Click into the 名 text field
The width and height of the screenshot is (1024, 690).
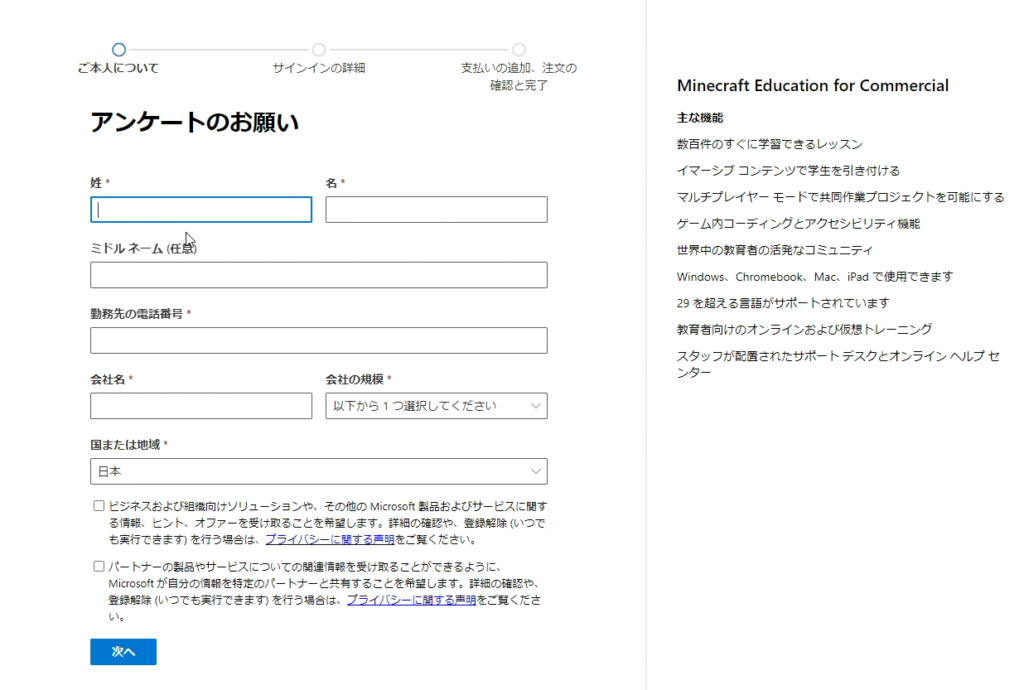[x=436, y=210]
